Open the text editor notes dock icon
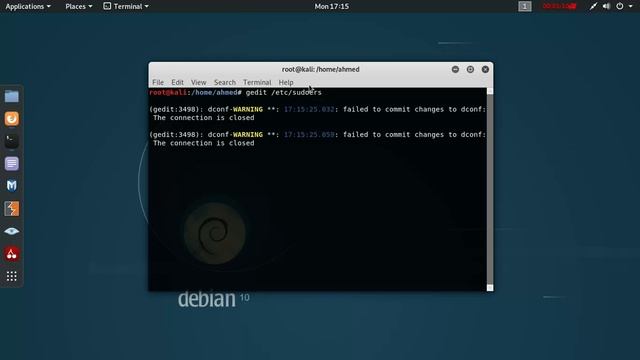Image resolution: width=640 pixels, height=360 pixels. 11,164
